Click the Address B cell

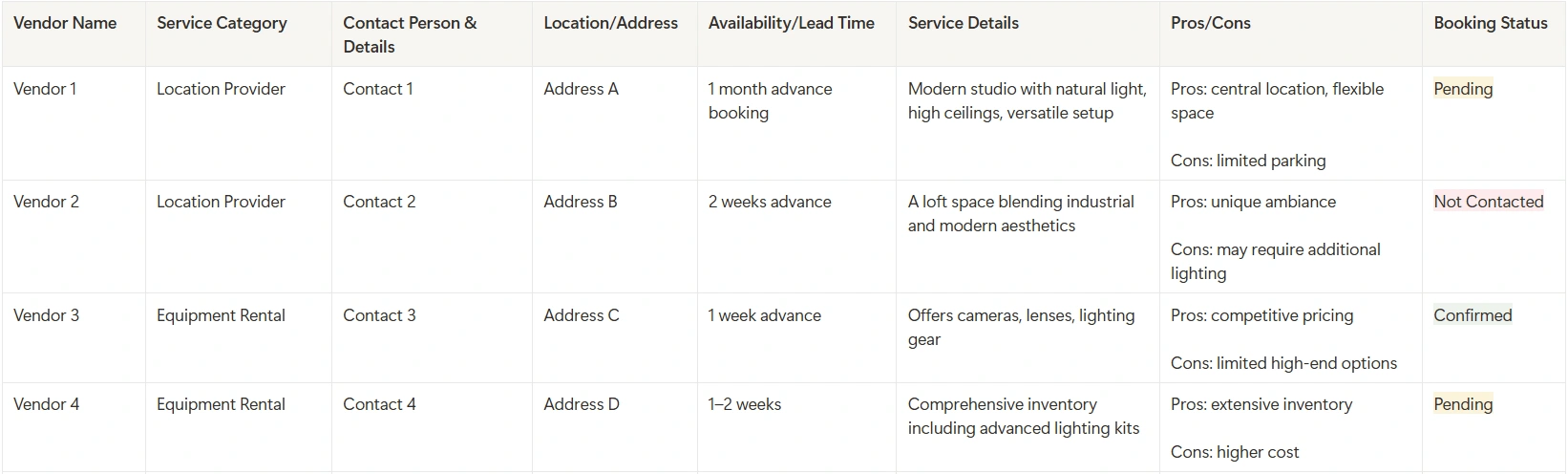(581, 202)
